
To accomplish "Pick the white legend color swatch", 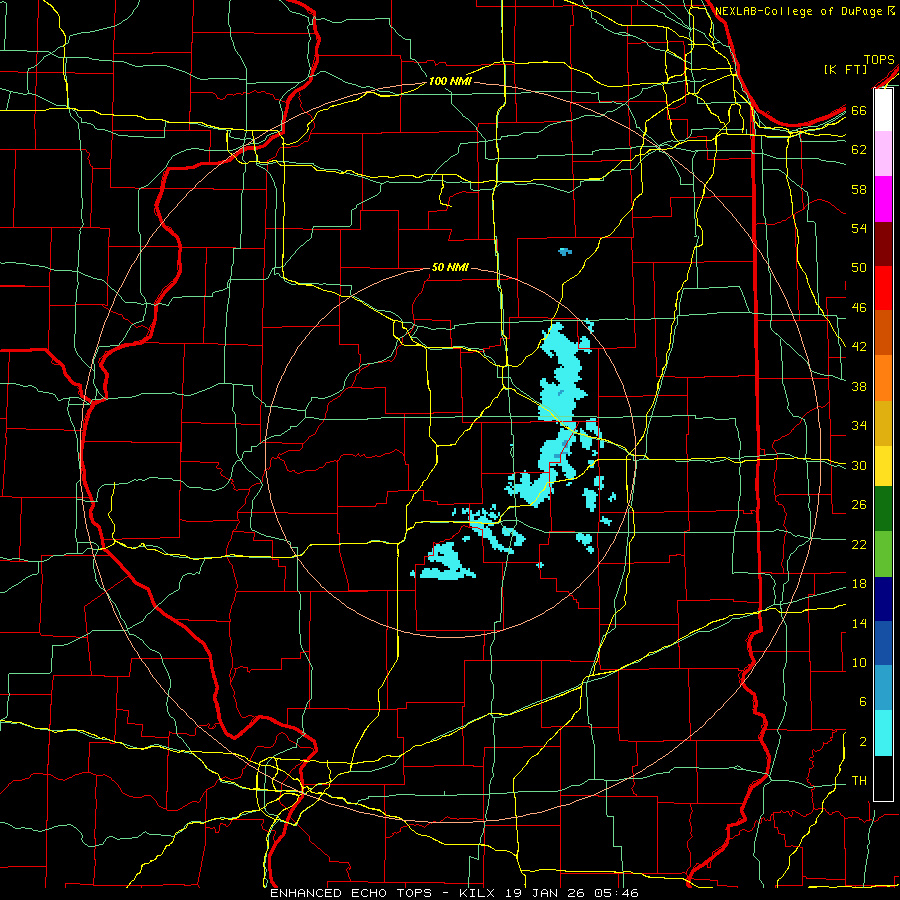I will coord(883,110).
